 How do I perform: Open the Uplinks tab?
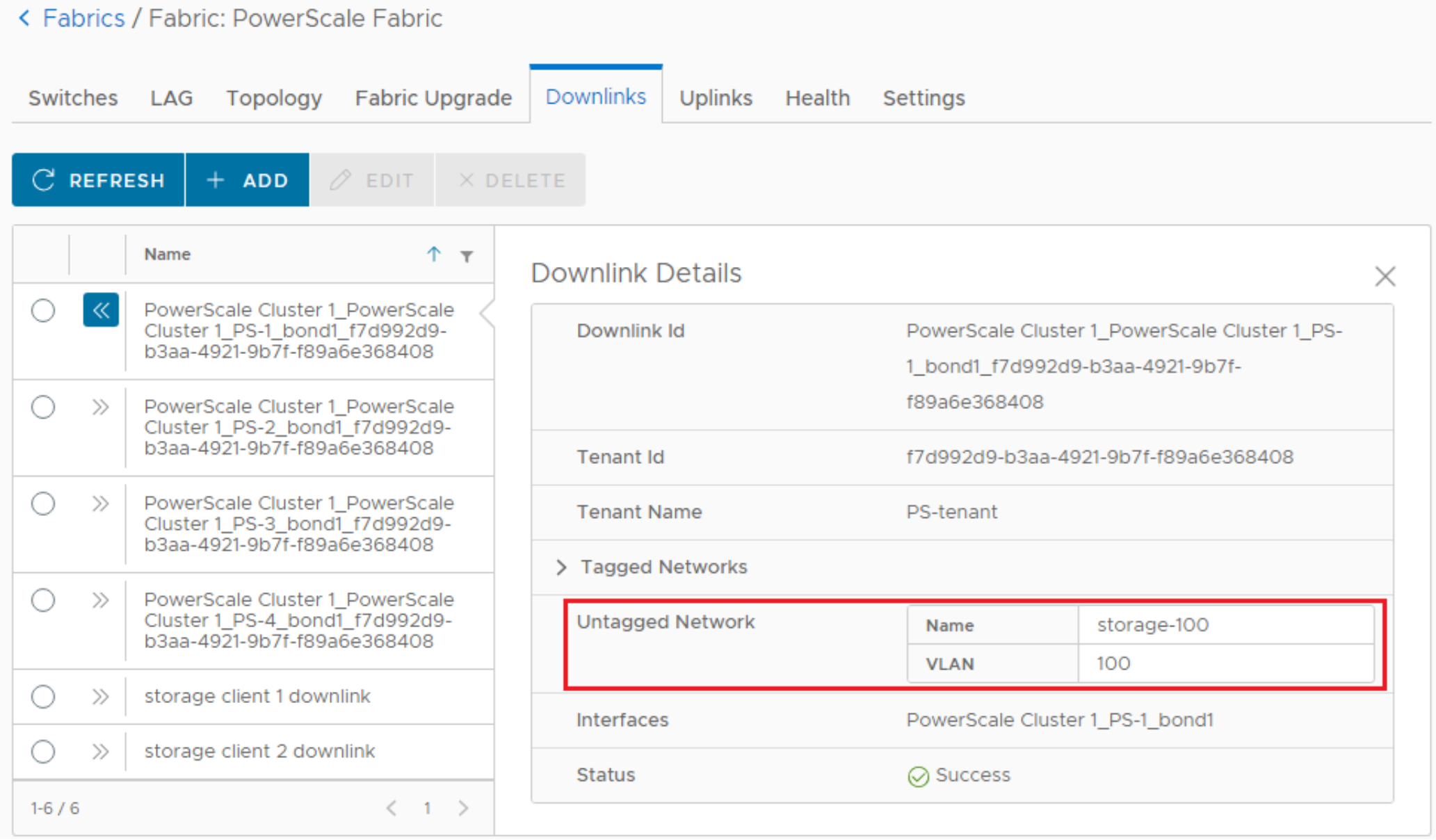(716, 98)
